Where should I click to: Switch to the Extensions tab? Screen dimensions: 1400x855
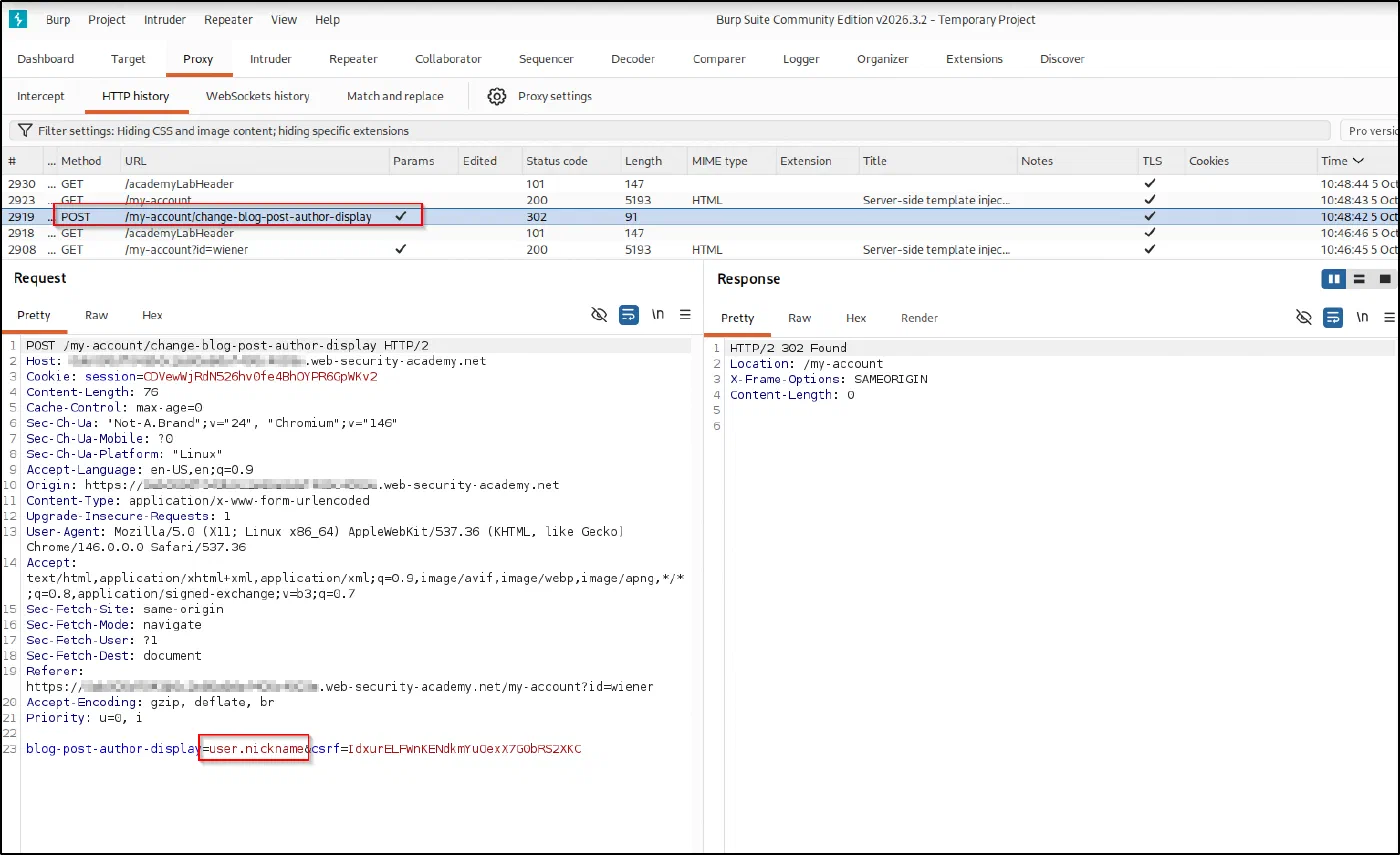click(x=974, y=59)
